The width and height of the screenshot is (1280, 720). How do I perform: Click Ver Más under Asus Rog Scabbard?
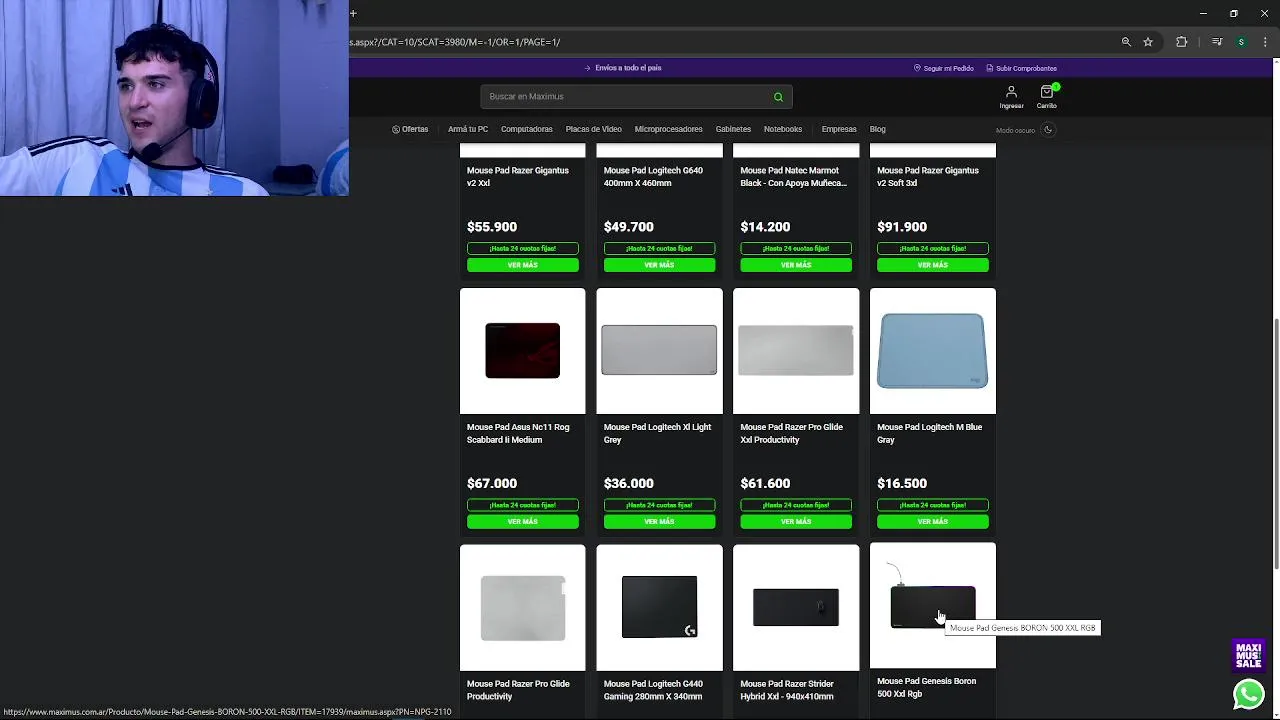pyautogui.click(x=523, y=522)
